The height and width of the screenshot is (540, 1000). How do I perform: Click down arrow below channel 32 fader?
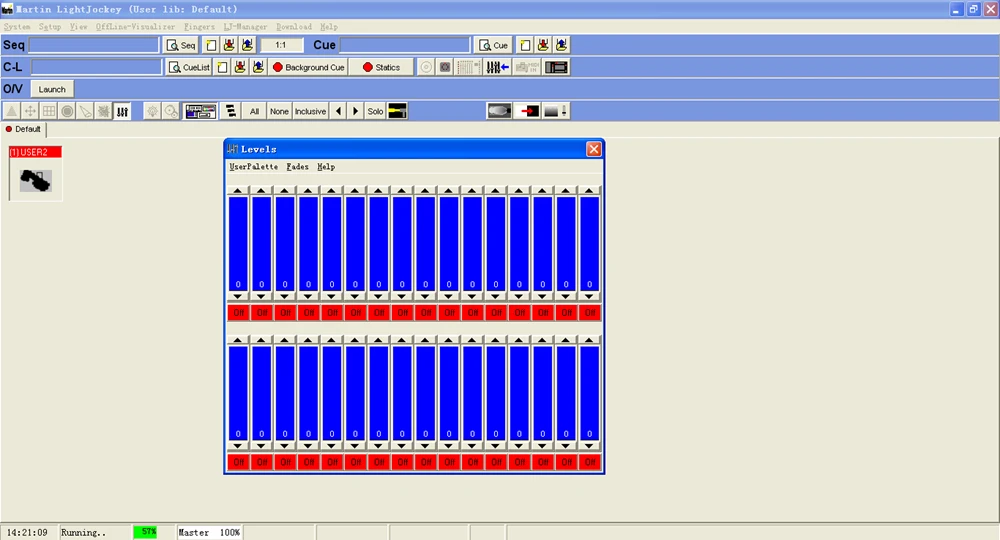(589, 446)
